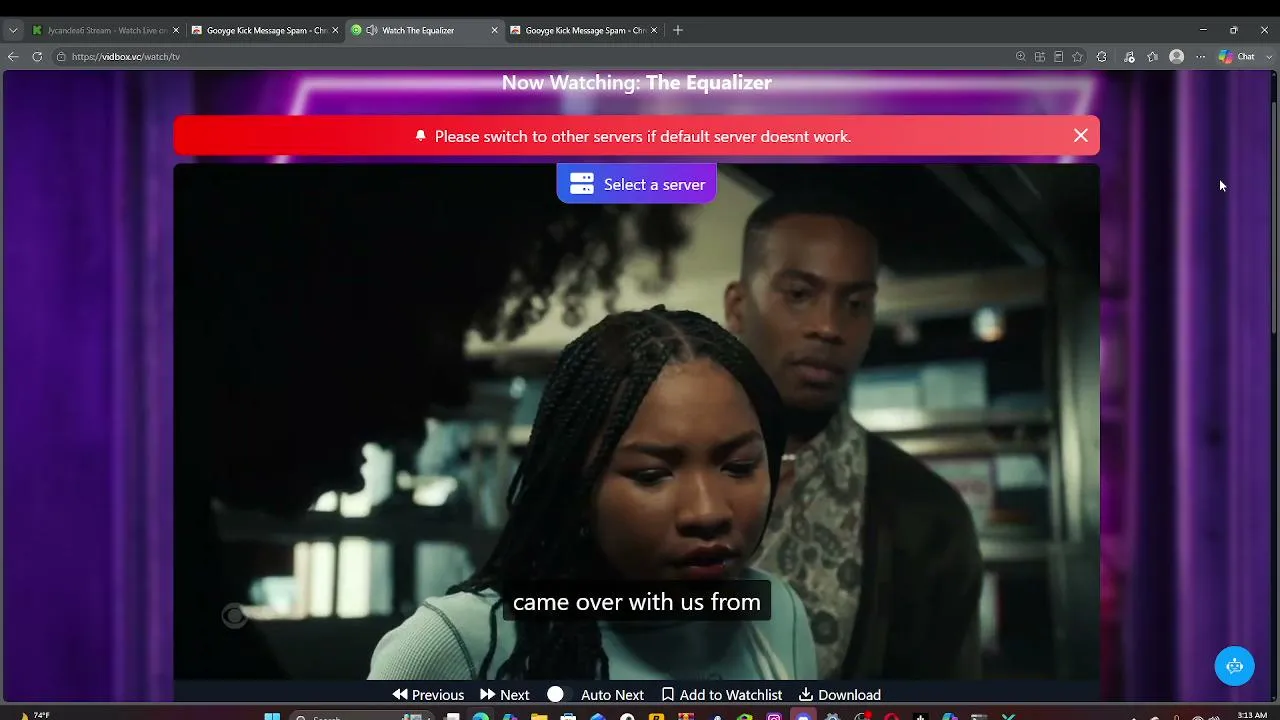Image resolution: width=1280 pixels, height=720 pixels.
Task: Open the page zoom control
Action: (1021, 57)
